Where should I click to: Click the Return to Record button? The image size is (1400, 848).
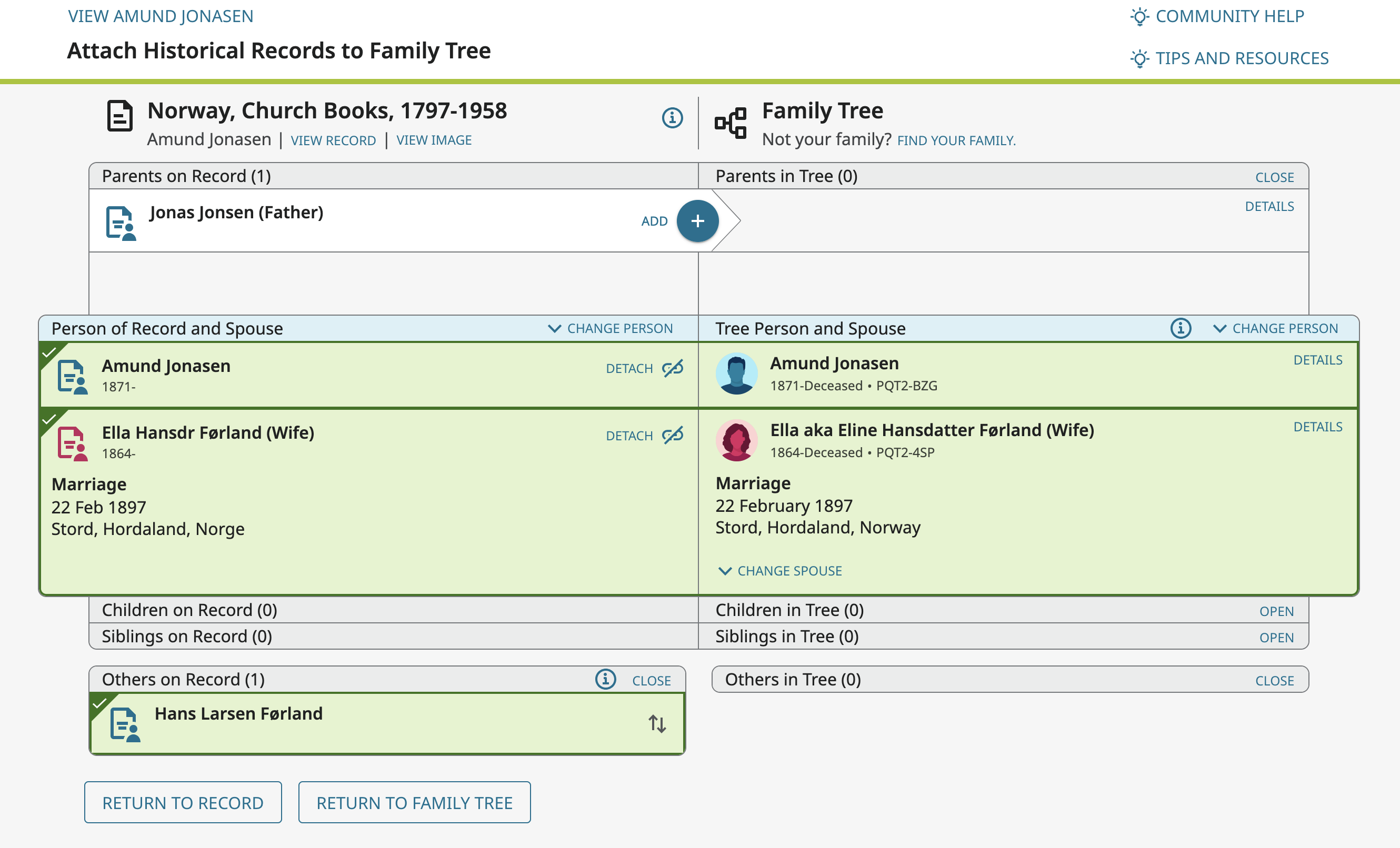click(x=183, y=802)
